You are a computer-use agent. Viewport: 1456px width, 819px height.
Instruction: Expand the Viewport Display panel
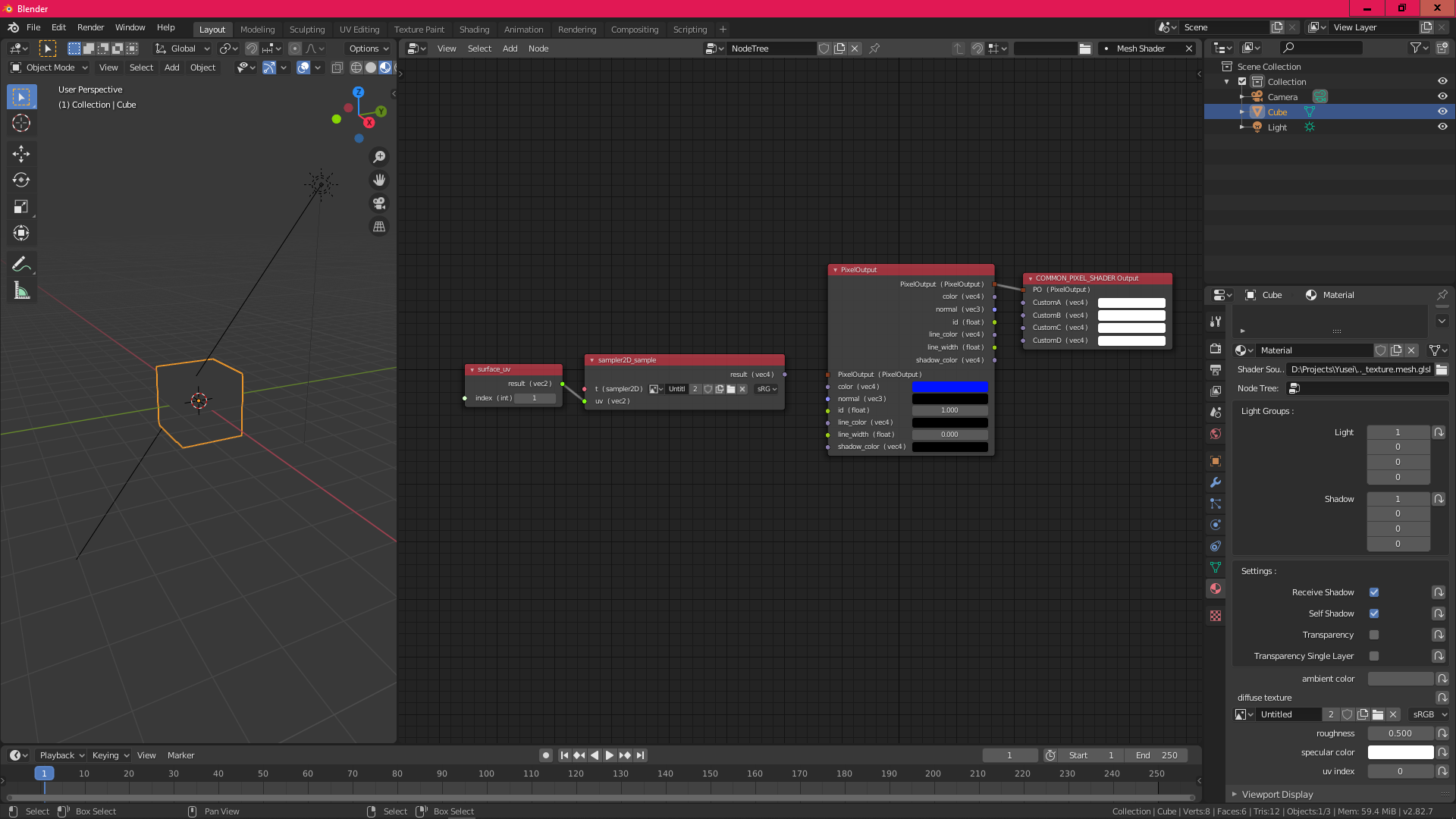(x=1277, y=794)
